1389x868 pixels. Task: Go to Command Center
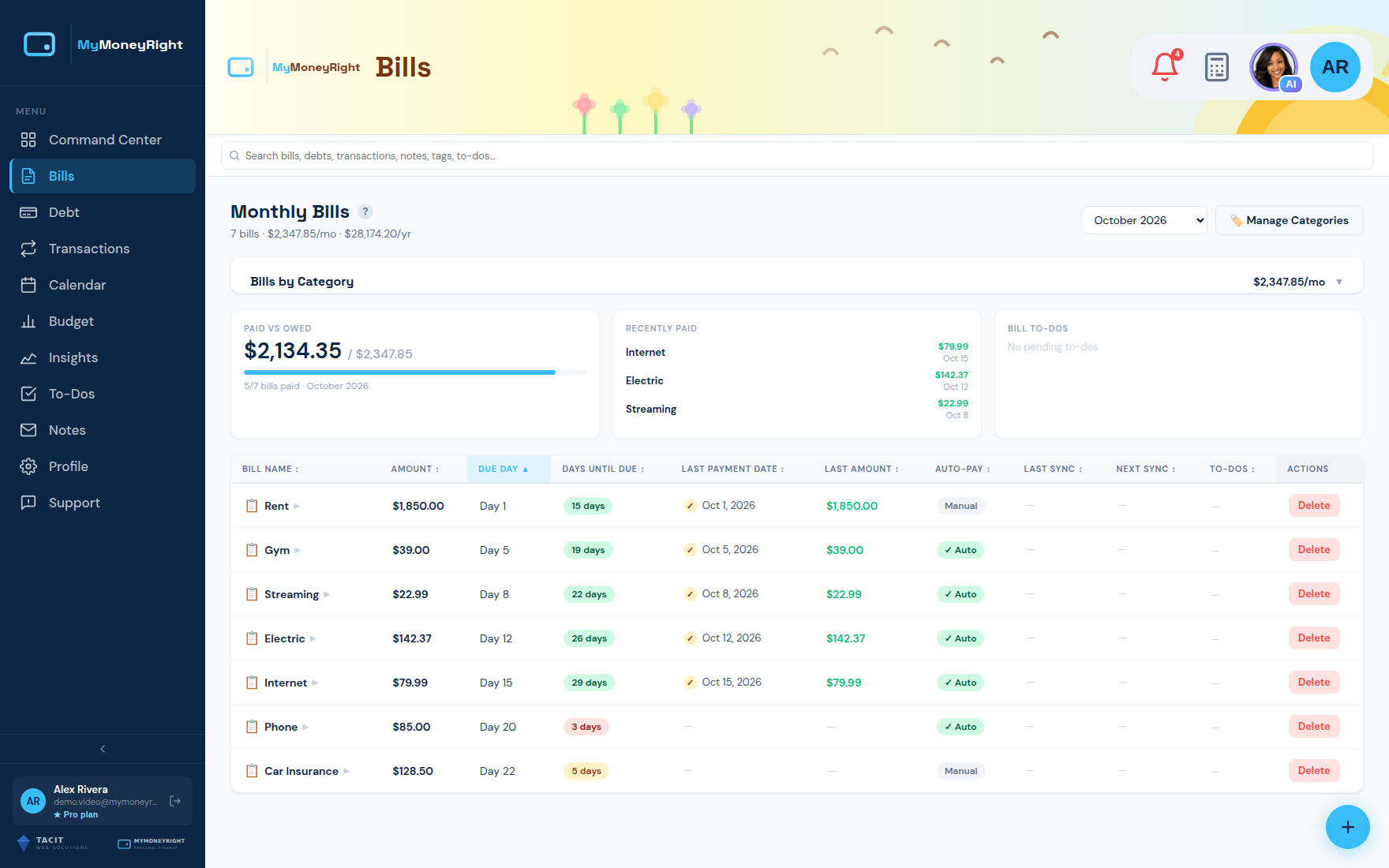tap(103, 140)
